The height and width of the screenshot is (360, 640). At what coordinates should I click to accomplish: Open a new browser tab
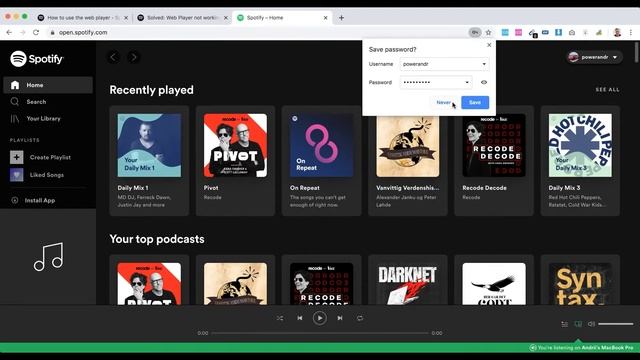[x=341, y=18]
